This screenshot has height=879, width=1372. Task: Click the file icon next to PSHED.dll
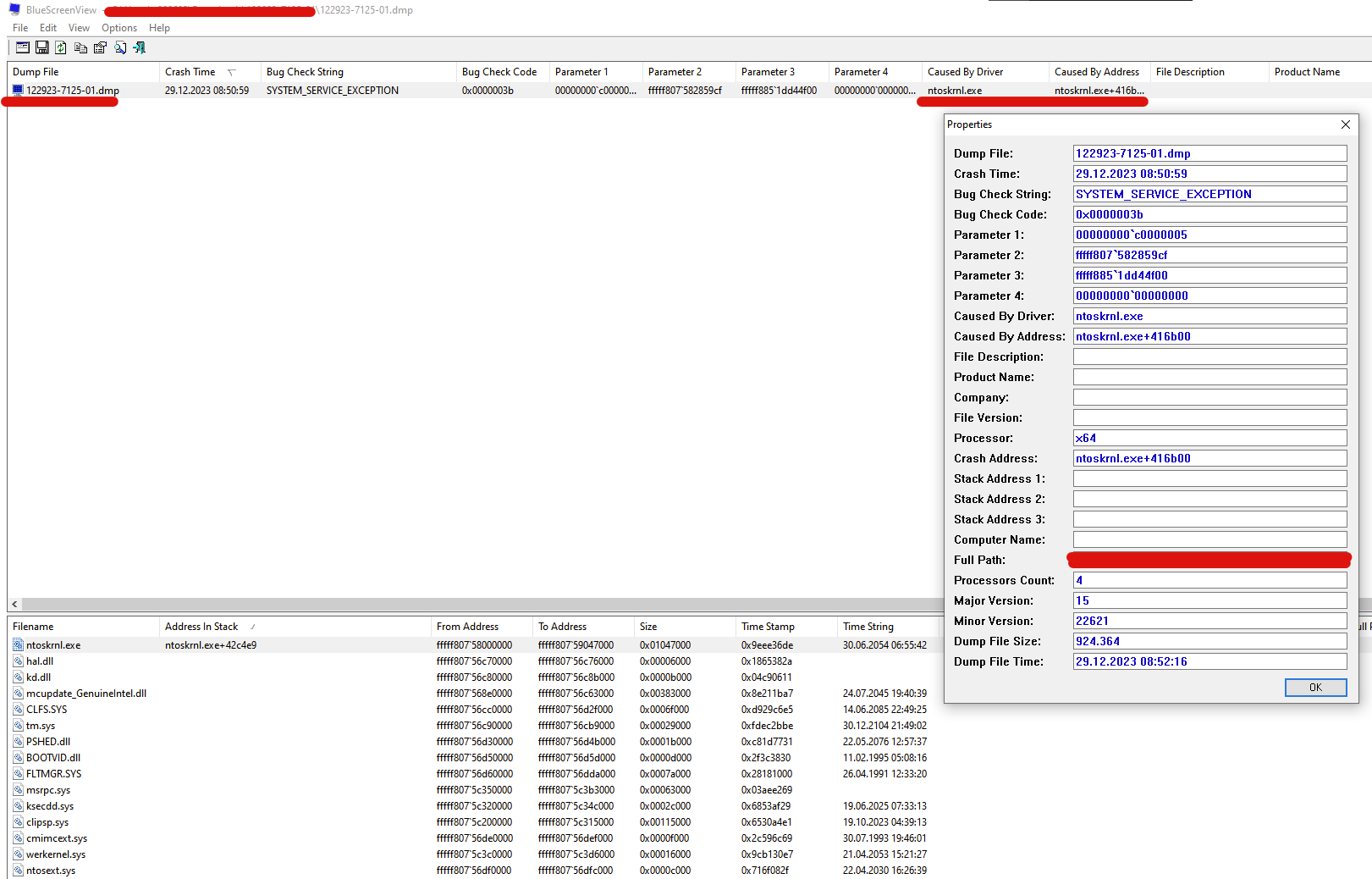coord(18,742)
